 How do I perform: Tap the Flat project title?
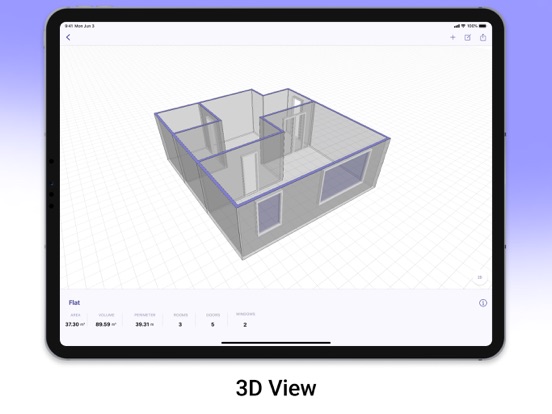pyautogui.click(x=74, y=302)
